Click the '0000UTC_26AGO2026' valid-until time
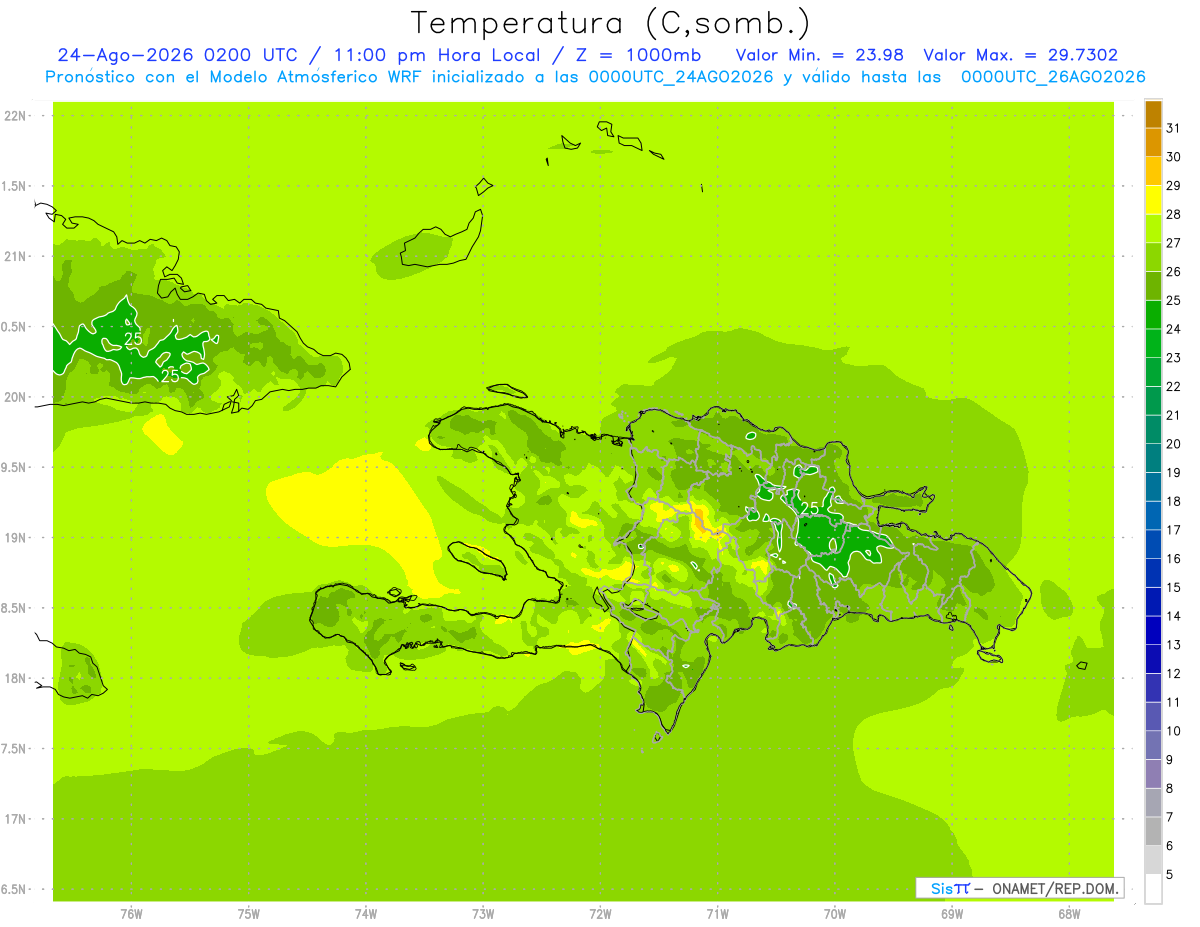The image size is (1200, 927). (1053, 77)
